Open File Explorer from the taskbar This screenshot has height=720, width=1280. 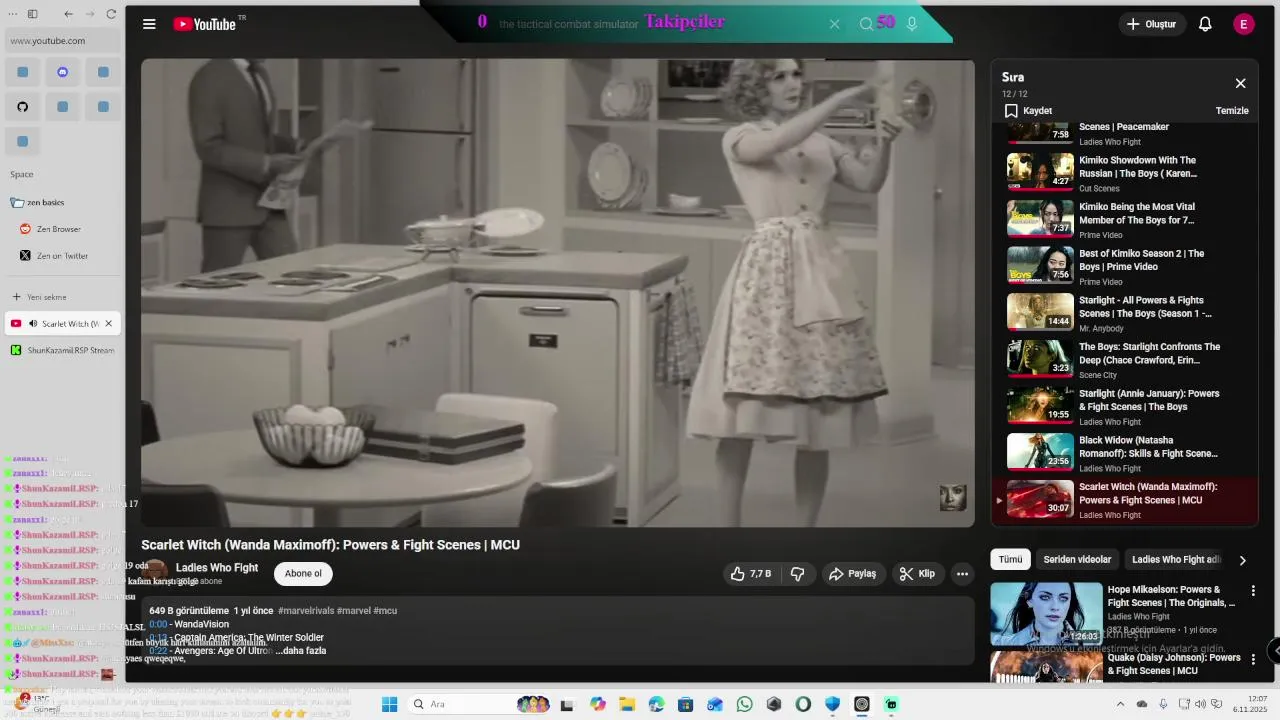[x=627, y=704]
